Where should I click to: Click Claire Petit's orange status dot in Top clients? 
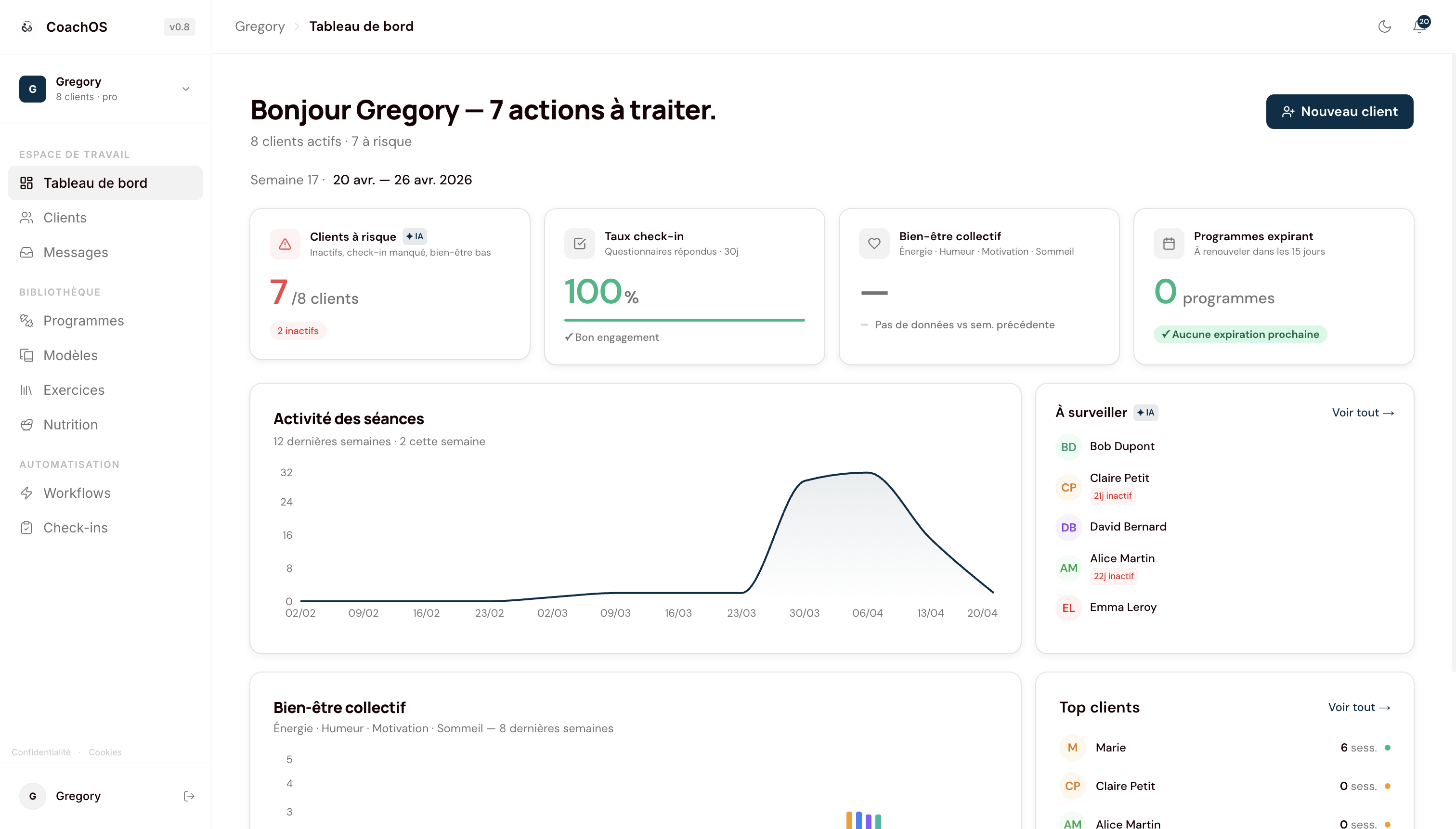[x=1388, y=786]
